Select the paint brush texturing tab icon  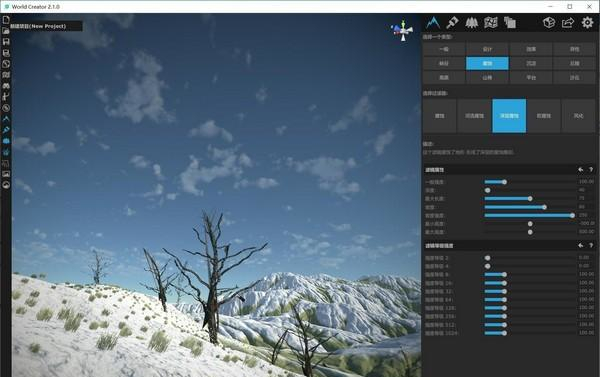coord(452,23)
